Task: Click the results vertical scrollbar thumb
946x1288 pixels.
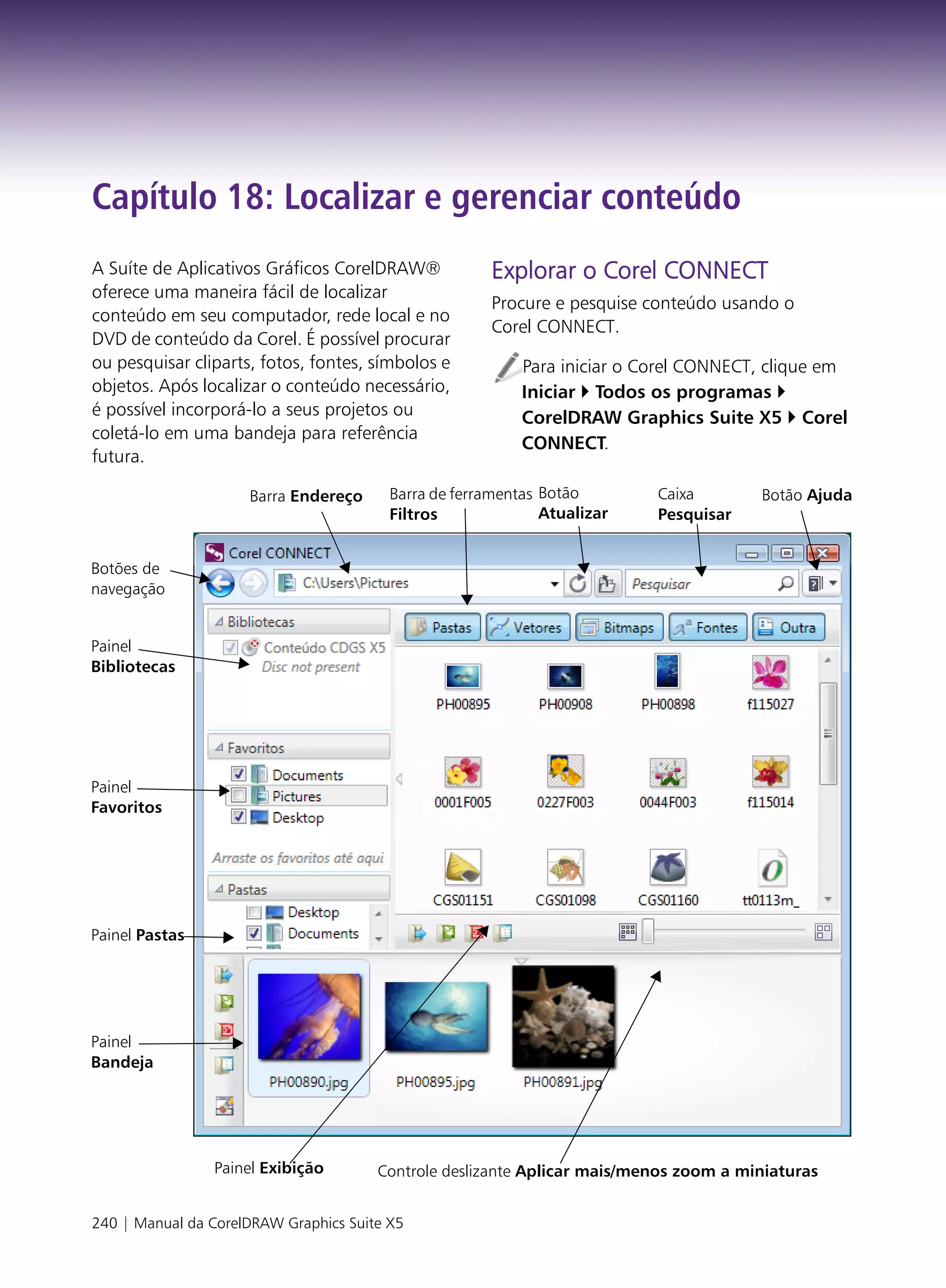Action: [x=827, y=733]
